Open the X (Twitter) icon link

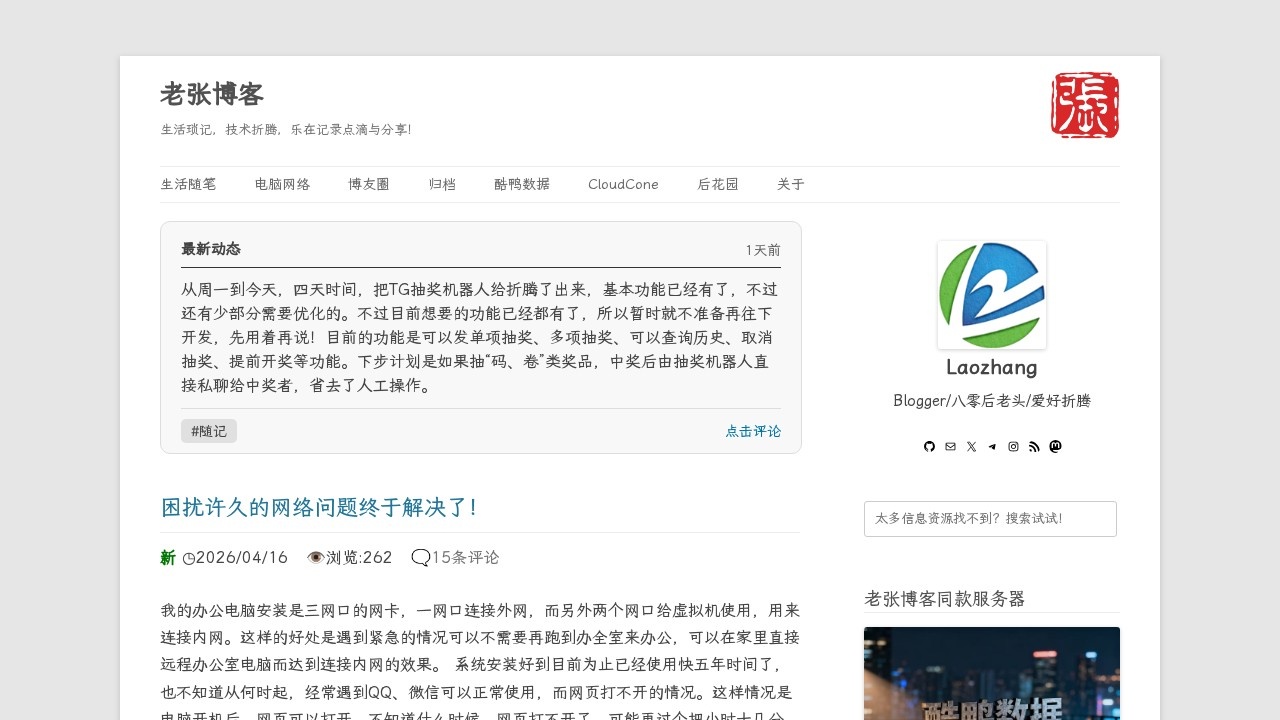[x=971, y=447]
